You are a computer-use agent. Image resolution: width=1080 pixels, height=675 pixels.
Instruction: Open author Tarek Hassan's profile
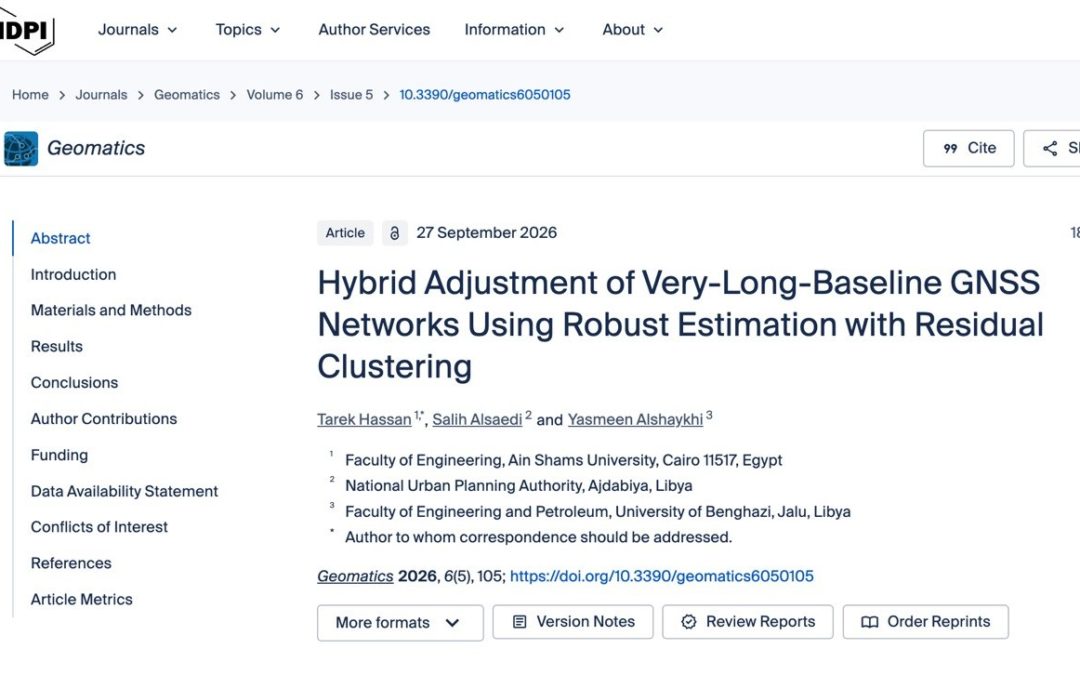(x=364, y=419)
